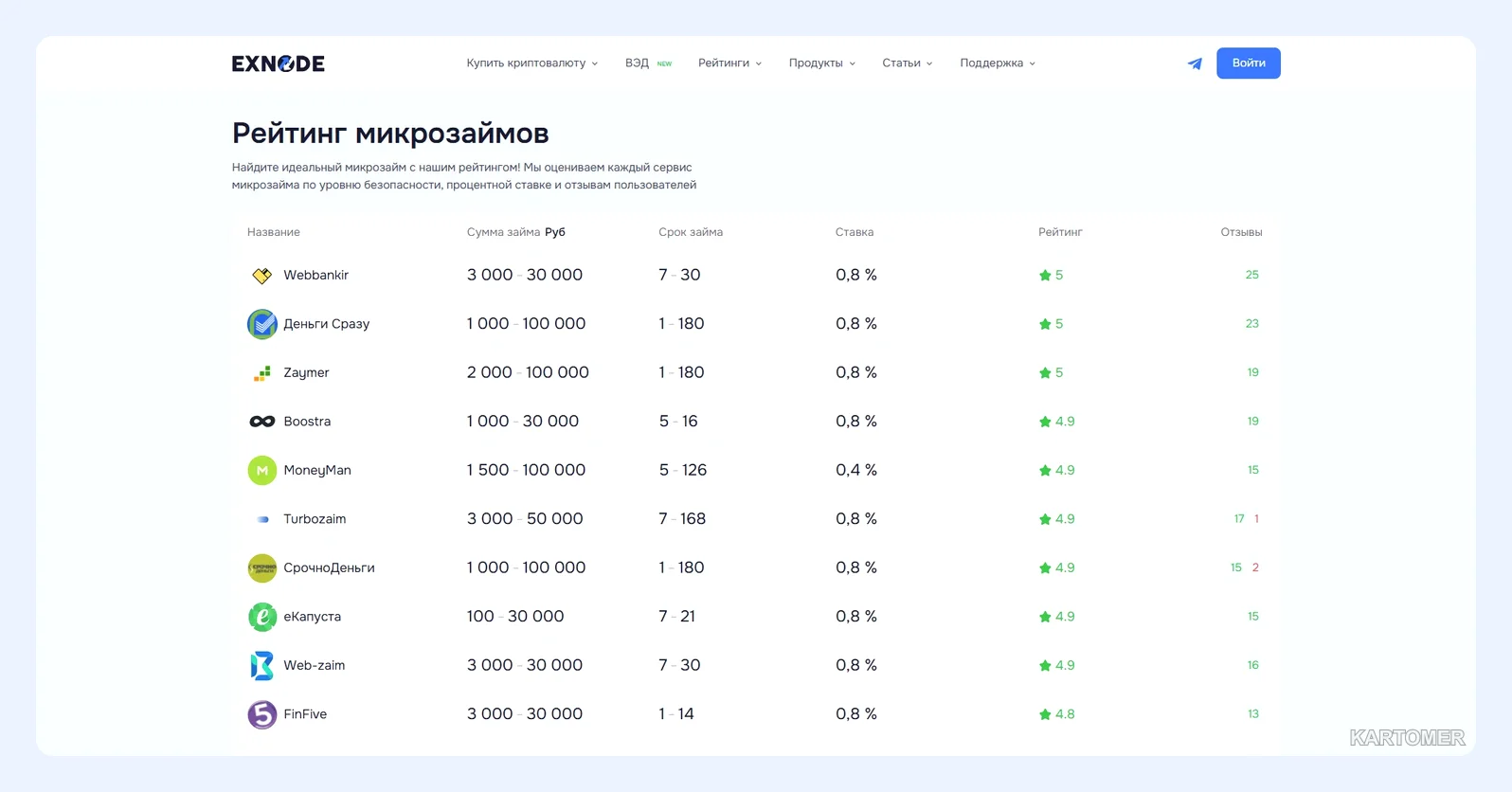The width and height of the screenshot is (1512, 792).
Task: Click the 25 reviews count for Webbankir
Action: (x=1252, y=275)
